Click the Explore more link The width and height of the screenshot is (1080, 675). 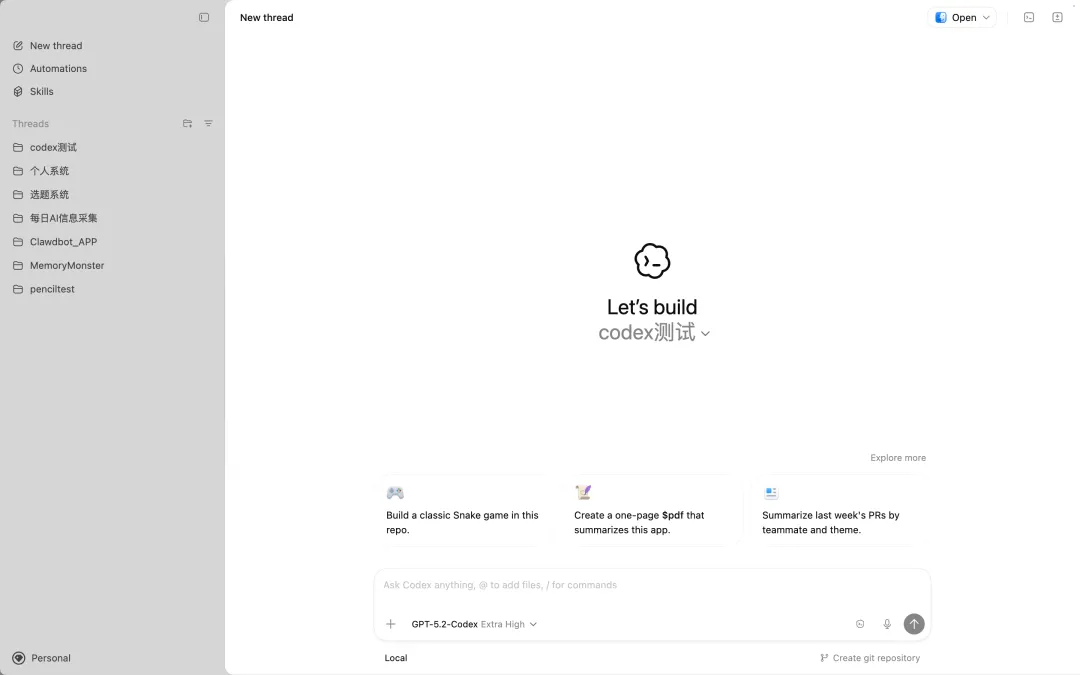(897, 457)
